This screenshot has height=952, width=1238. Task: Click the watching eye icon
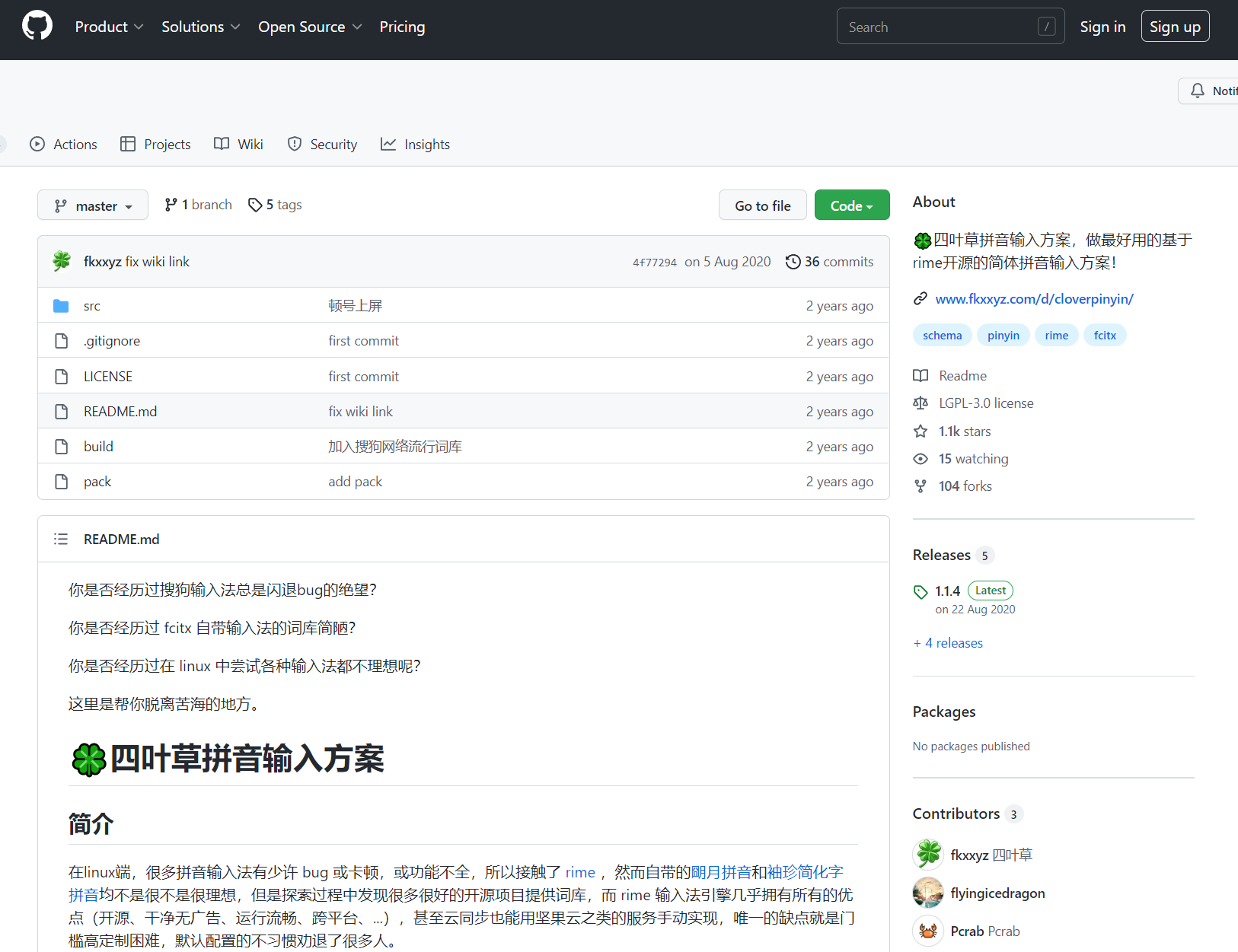tap(921, 459)
